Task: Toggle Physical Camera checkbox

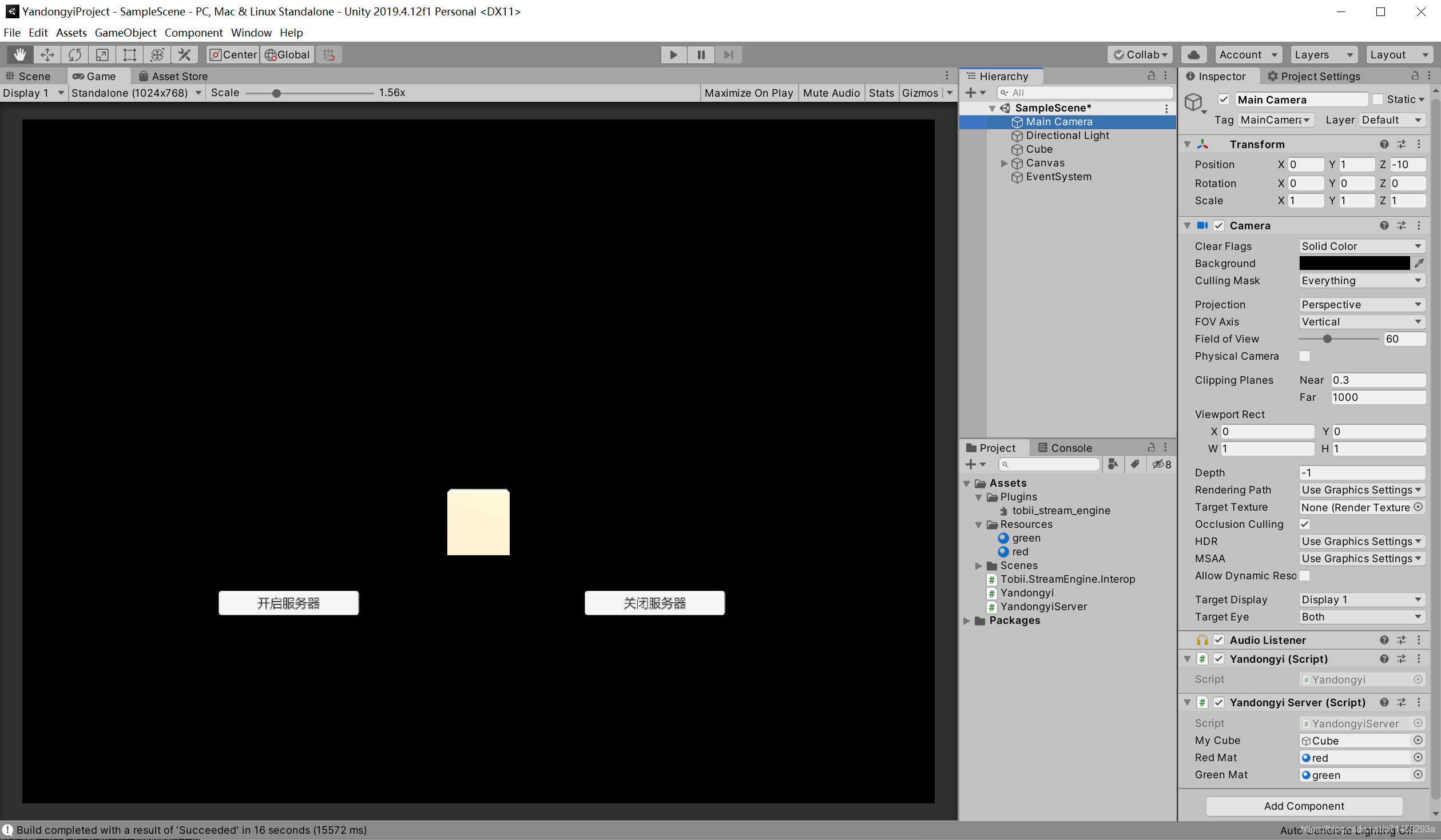Action: 1304,356
